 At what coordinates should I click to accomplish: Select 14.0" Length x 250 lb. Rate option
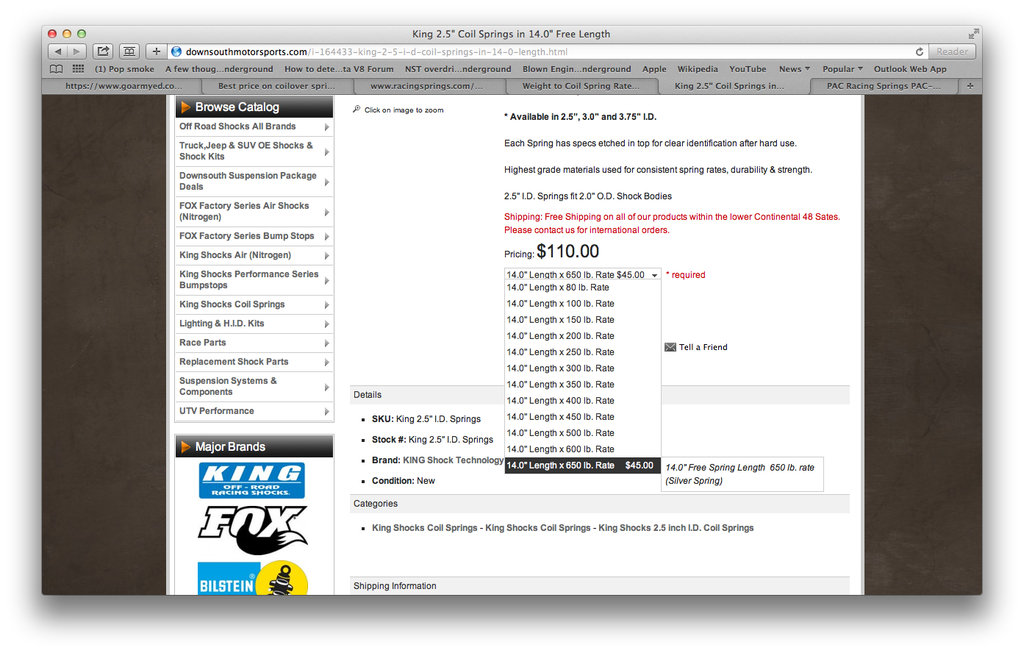[x=583, y=352]
